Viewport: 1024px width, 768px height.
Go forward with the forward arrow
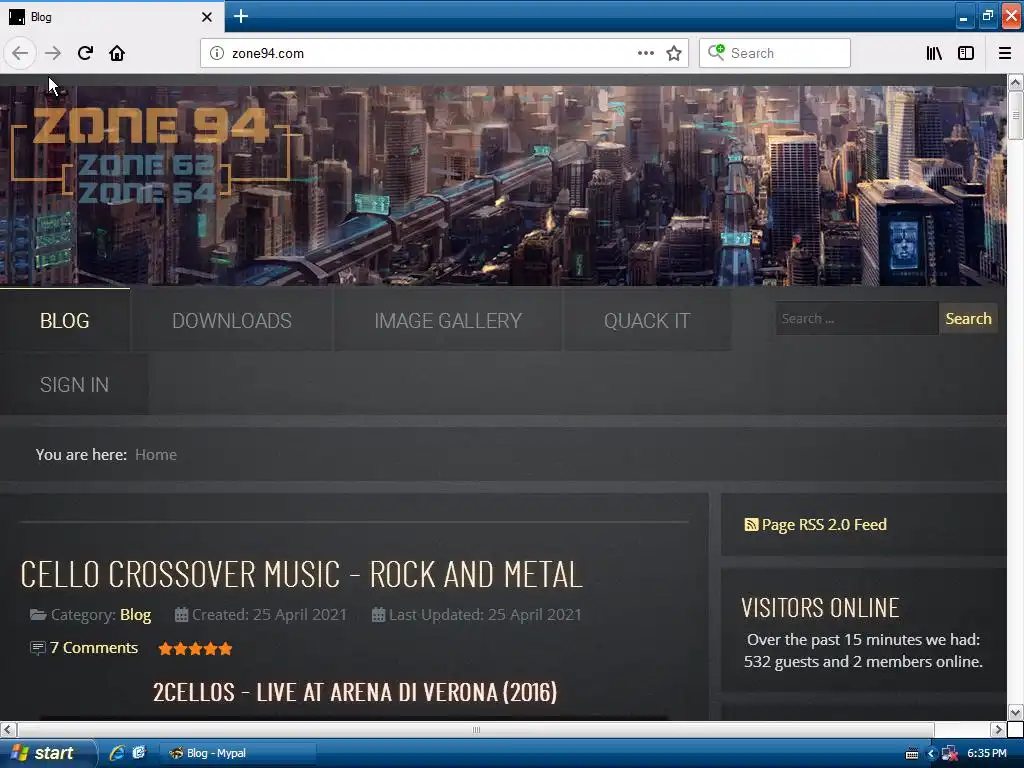click(53, 53)
